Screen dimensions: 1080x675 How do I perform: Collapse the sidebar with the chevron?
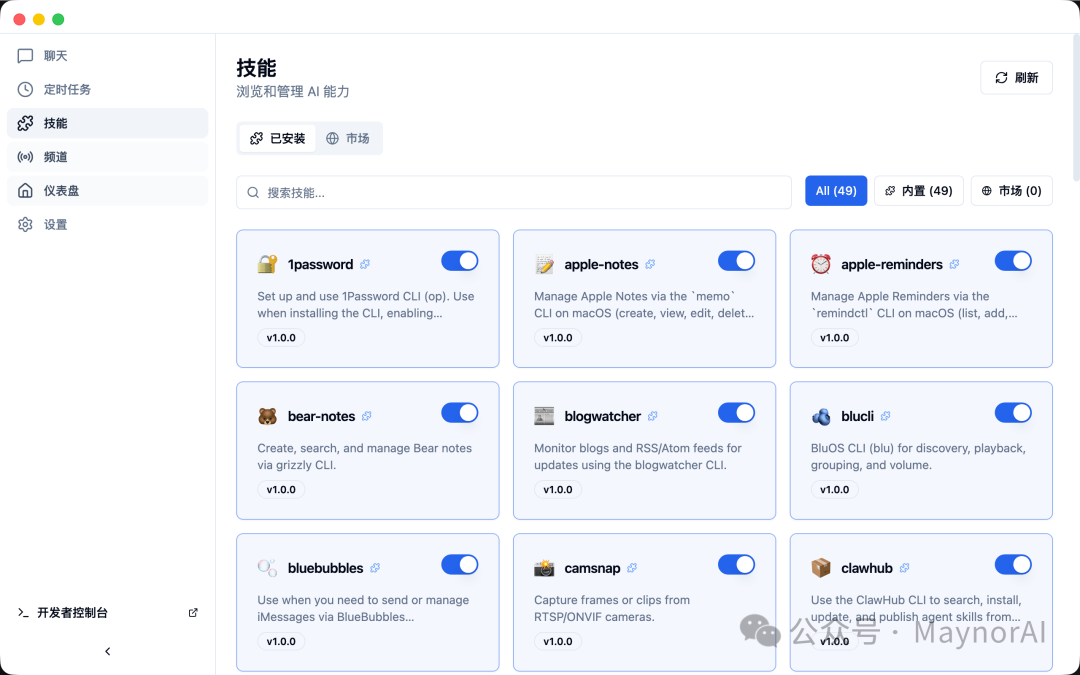point(107,651)
